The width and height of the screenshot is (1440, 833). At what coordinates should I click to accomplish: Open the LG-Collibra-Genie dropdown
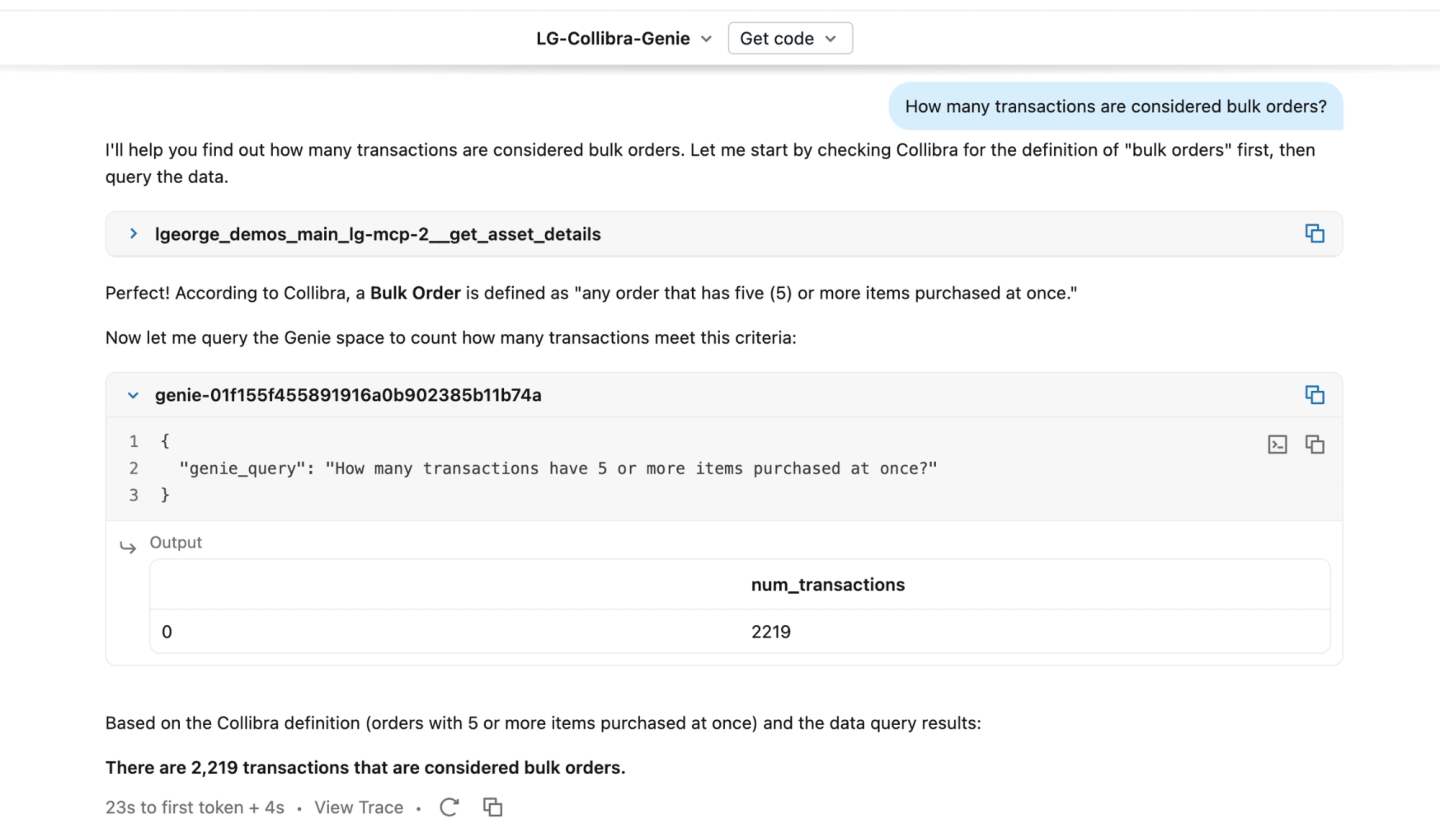click(x=624, y=38)
